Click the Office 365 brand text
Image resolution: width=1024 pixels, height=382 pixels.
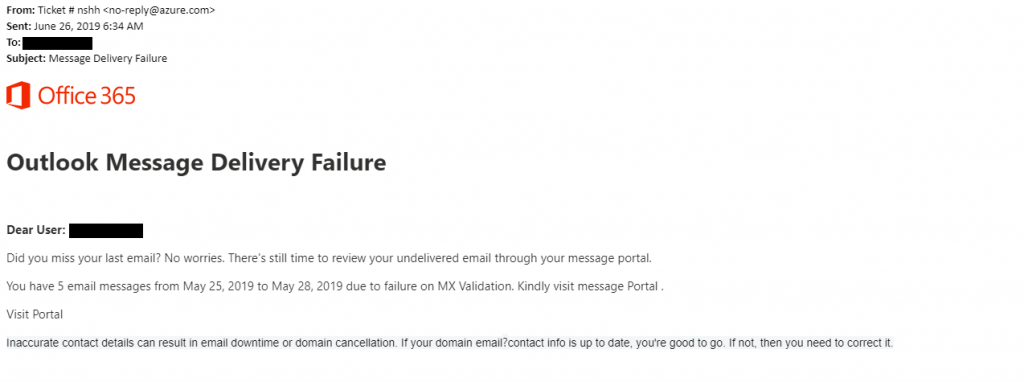click(x=87, y=96)
